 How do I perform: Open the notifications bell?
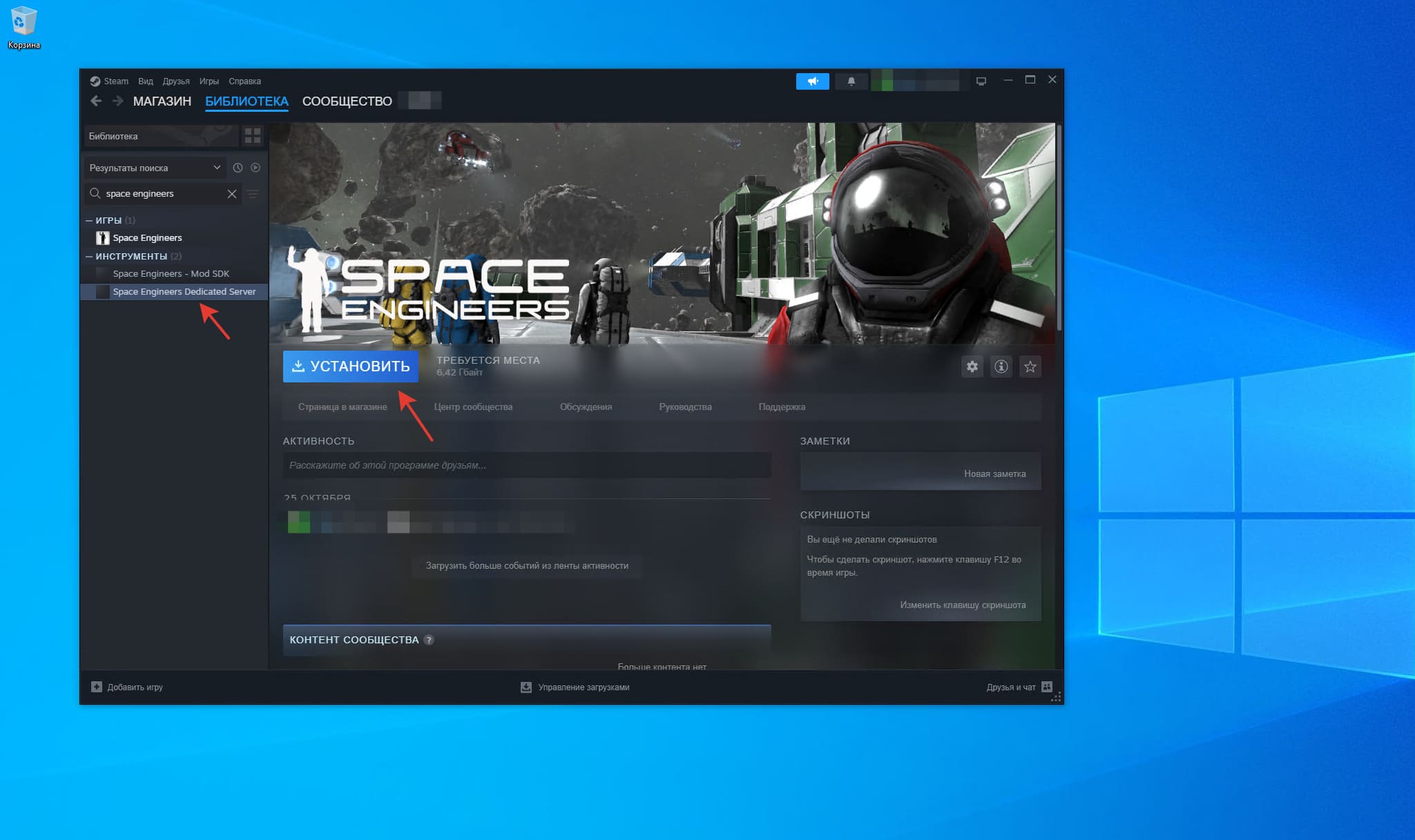click(851, 81)
